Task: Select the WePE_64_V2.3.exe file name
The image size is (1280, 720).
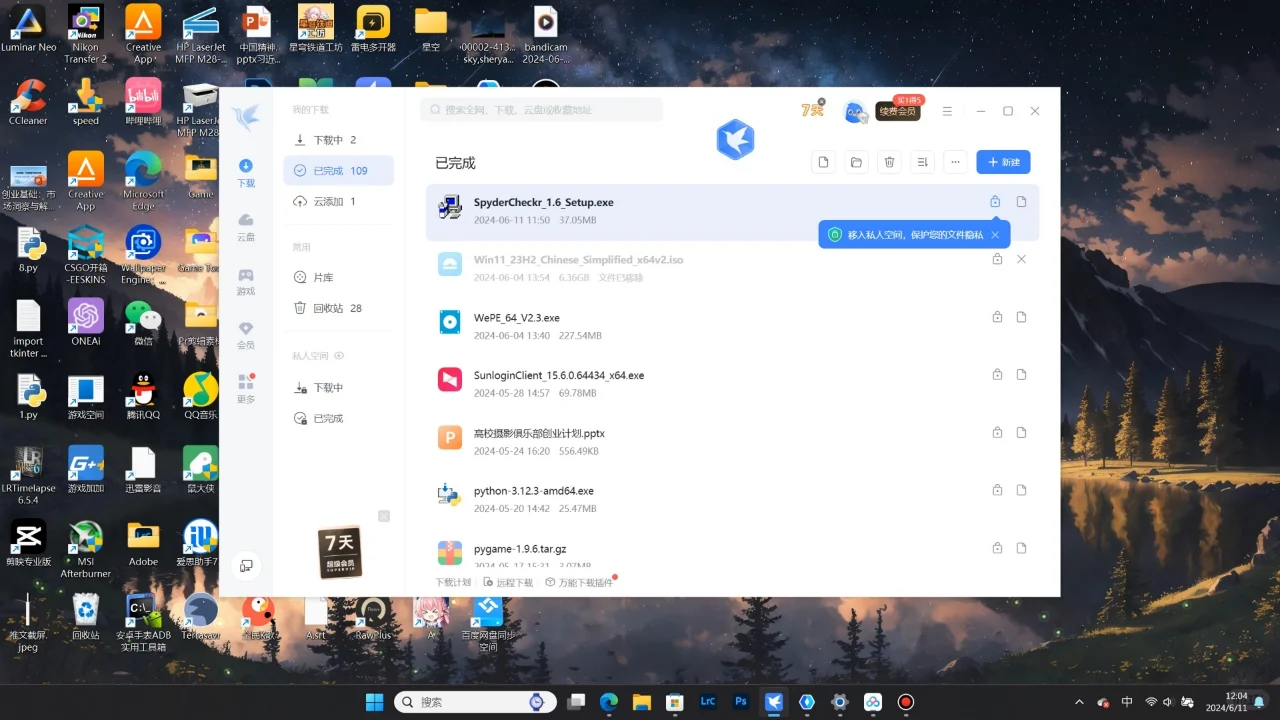Action: tap(517, 318)
